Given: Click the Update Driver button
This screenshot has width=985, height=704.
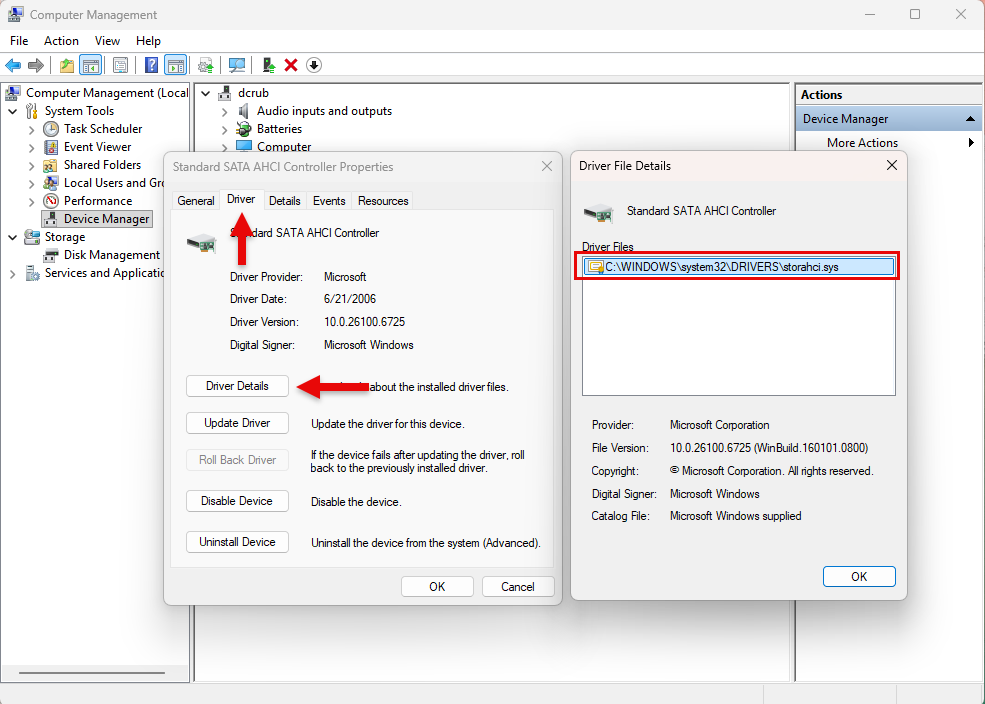Looking at the screenshot, I should tap(237, 423).
